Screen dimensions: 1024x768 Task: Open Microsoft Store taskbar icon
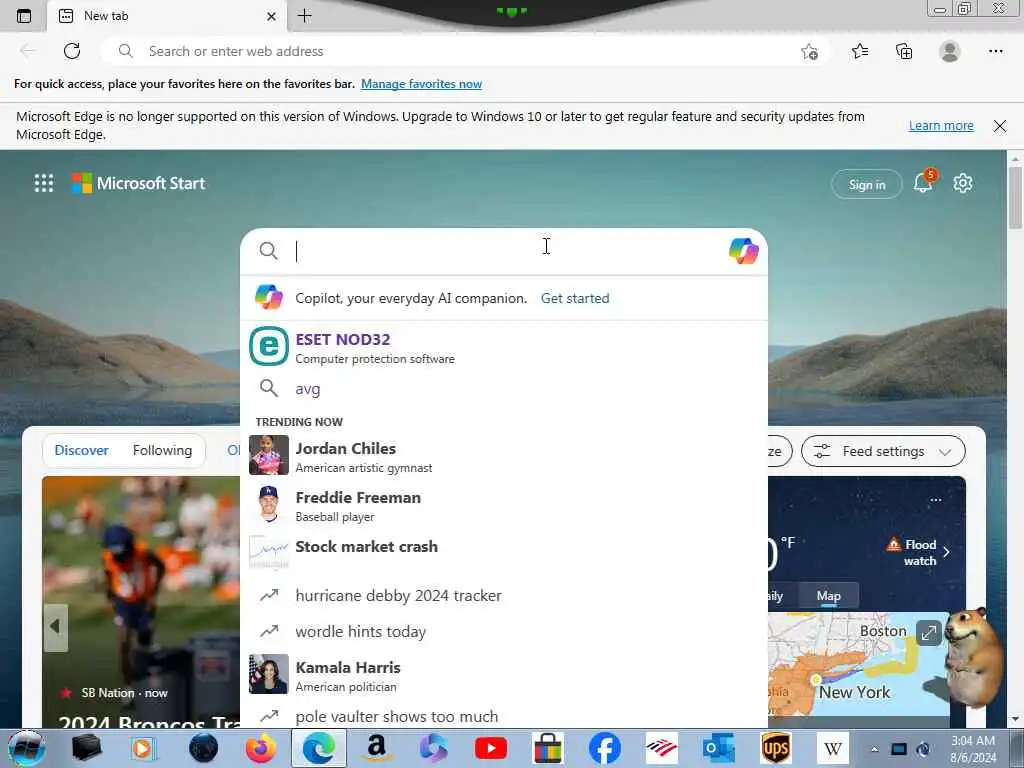coord(547,748)
